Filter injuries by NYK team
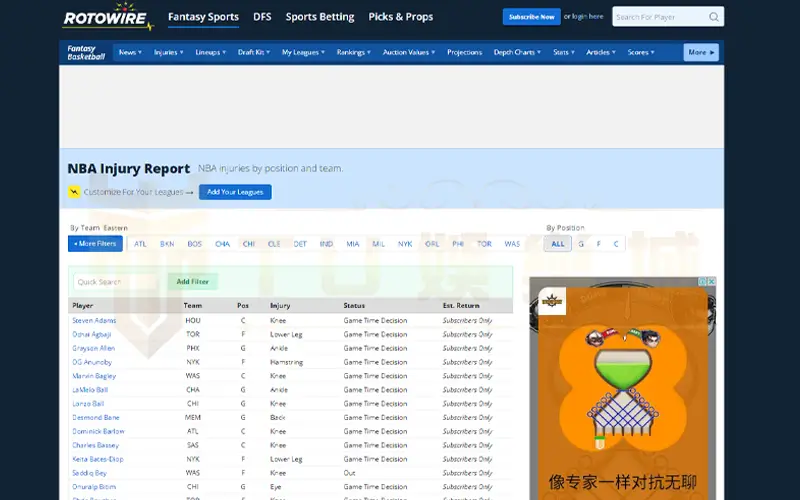The width and height of the screenshot is (800, 500). pos(405,244)
